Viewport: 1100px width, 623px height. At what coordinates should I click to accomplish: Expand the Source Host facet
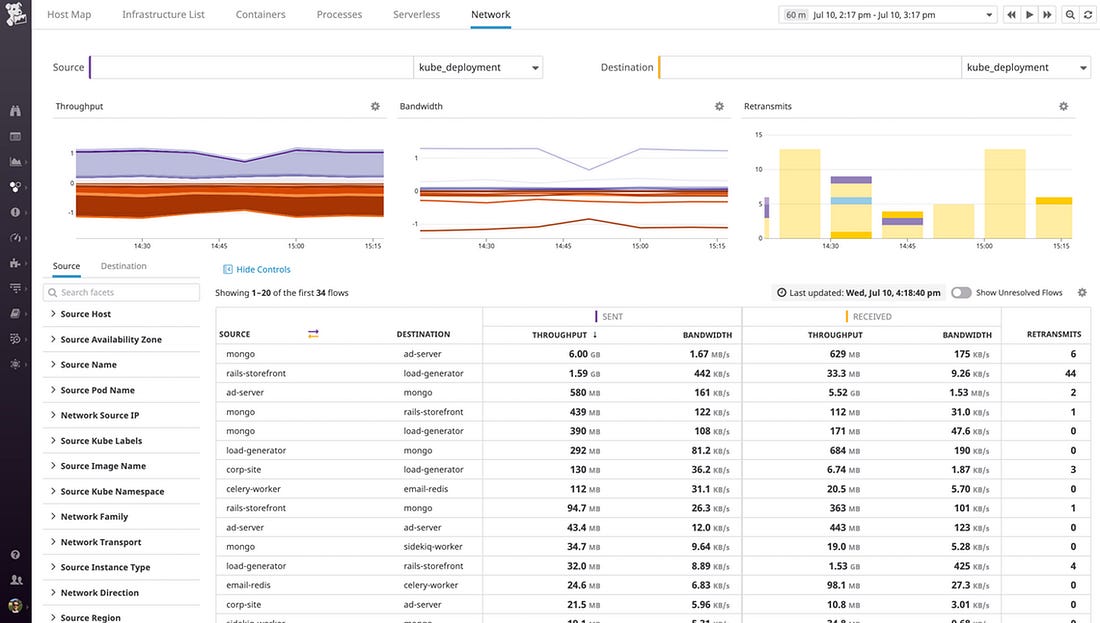point(121,314)
